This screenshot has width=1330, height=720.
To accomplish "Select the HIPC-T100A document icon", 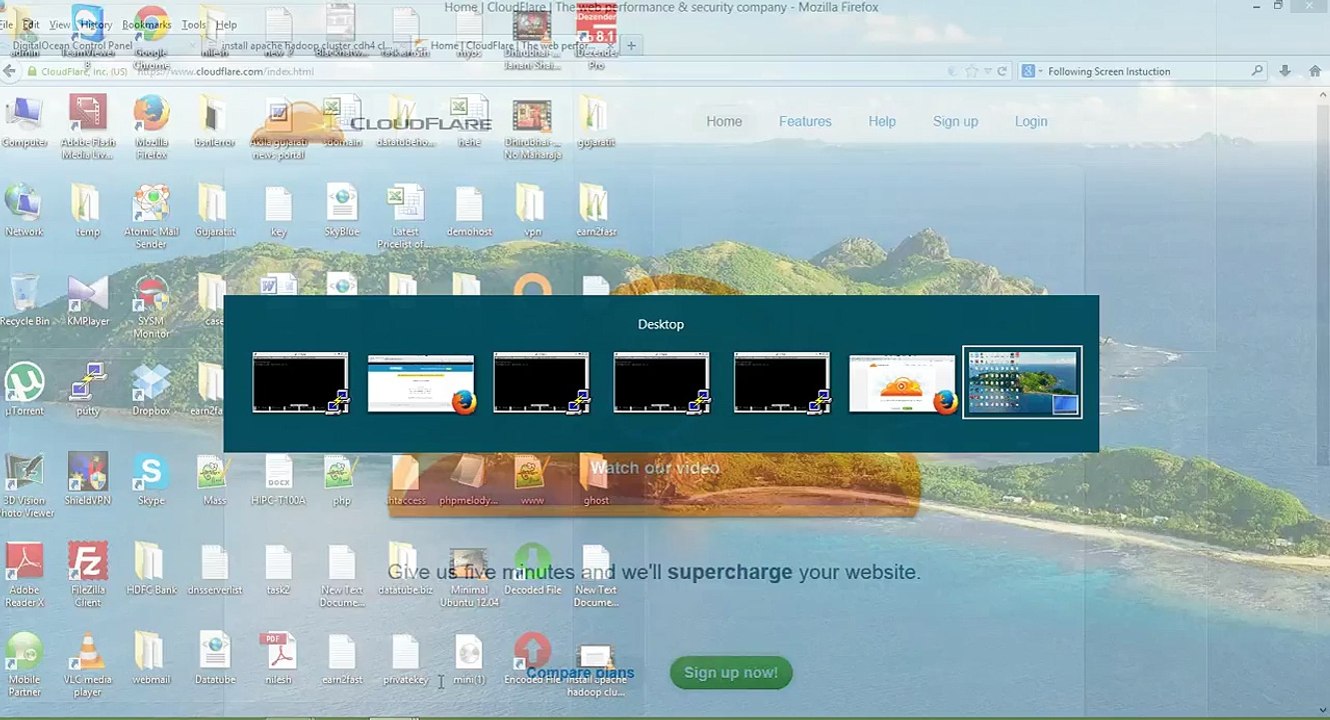I will tap(278, 479).
